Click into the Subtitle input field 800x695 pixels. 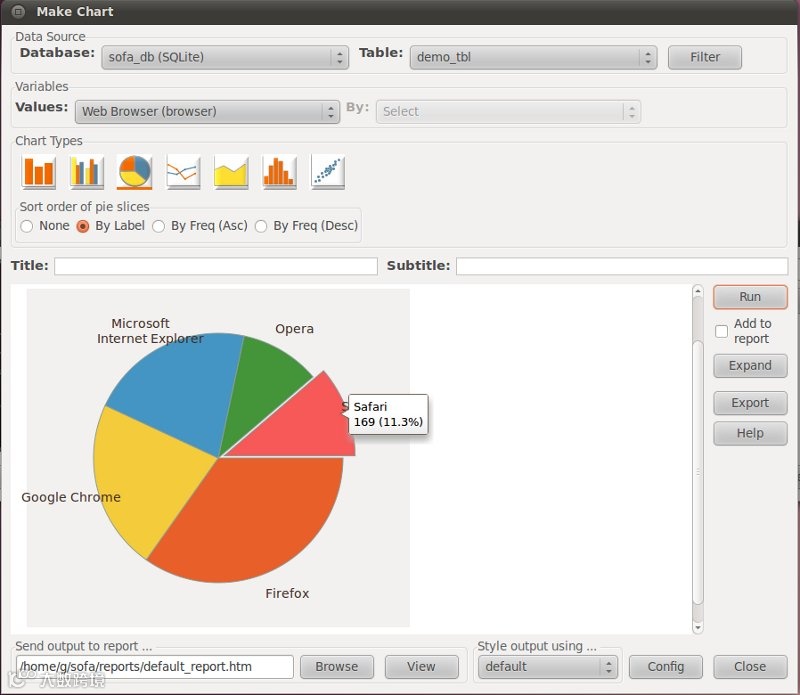pos(622,266)
